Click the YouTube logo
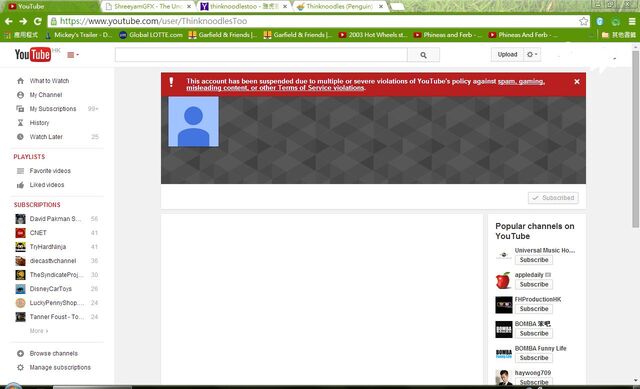640x389 pixels. [33, 54]
